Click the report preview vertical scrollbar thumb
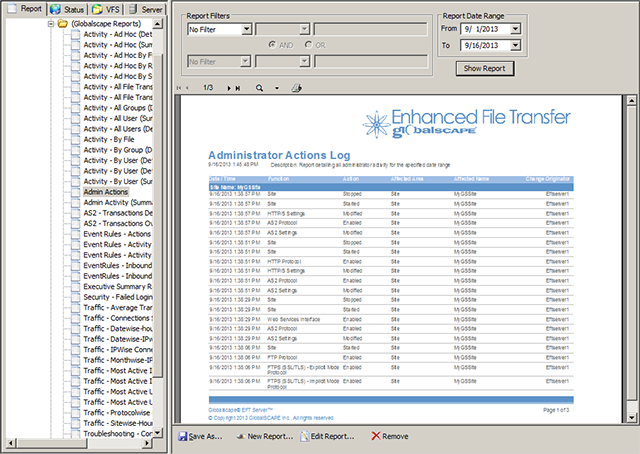 click(631, 252)
